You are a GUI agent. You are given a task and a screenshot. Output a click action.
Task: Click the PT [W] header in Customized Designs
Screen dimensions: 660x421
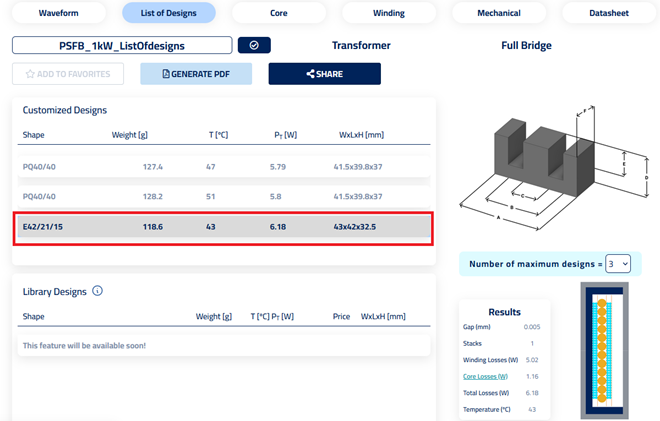pyautogui.click(x=285, y=135)
